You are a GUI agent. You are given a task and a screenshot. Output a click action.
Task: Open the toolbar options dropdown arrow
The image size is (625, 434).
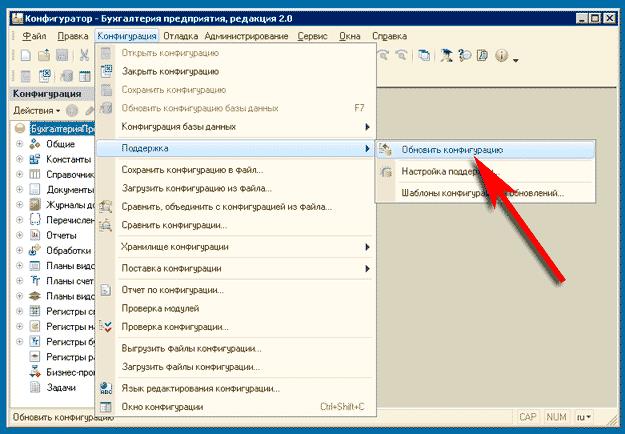pos(516,59)
